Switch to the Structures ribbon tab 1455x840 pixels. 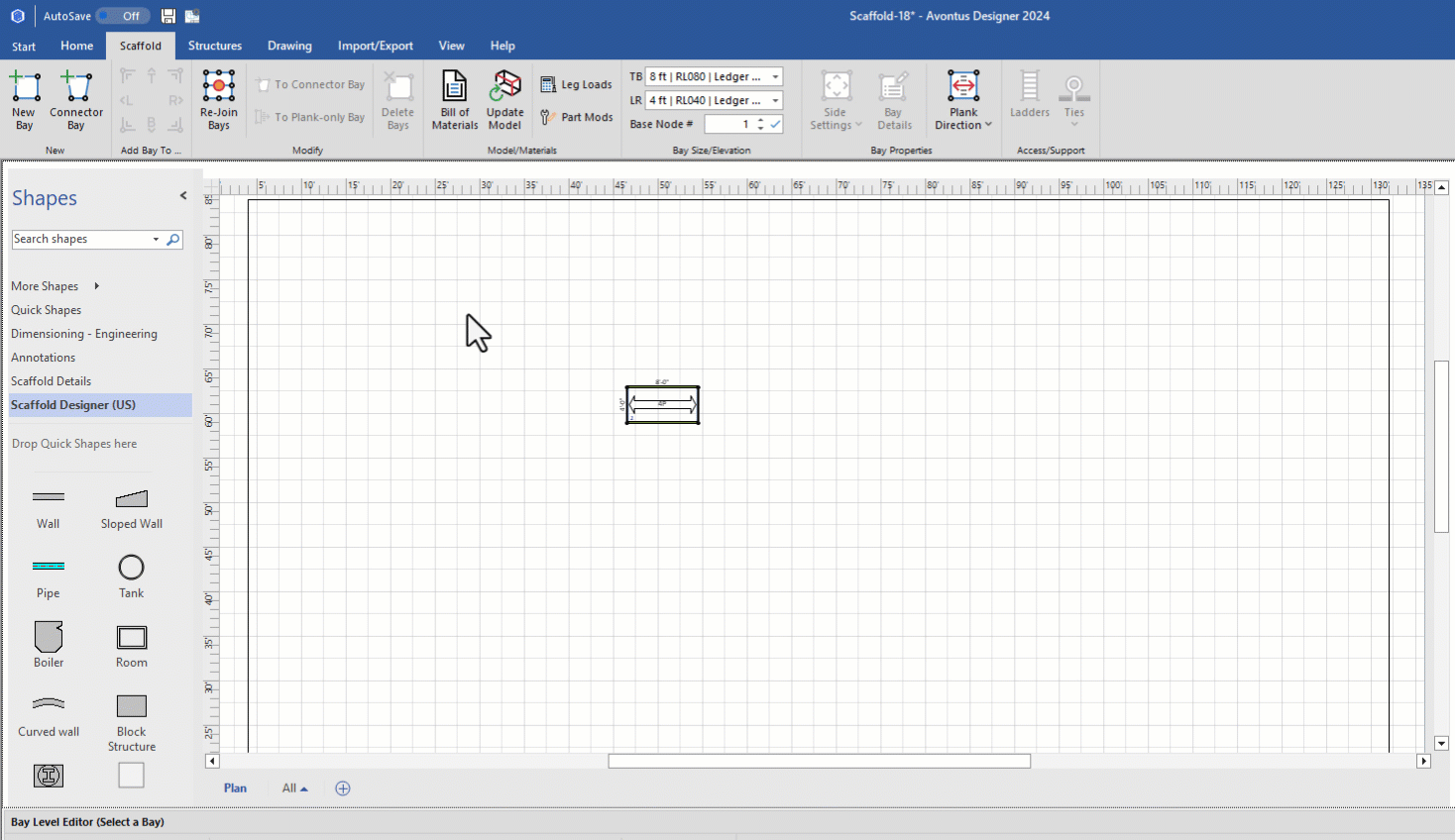click(x=215, y=46)
